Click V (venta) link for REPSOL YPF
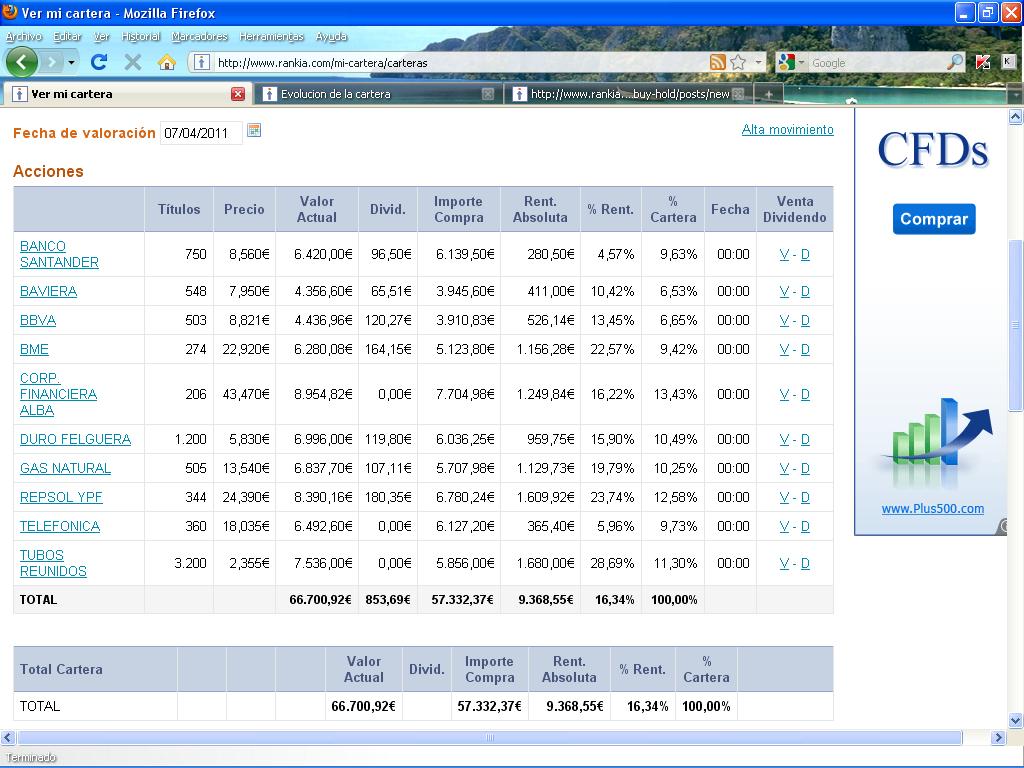 [784, 497]
